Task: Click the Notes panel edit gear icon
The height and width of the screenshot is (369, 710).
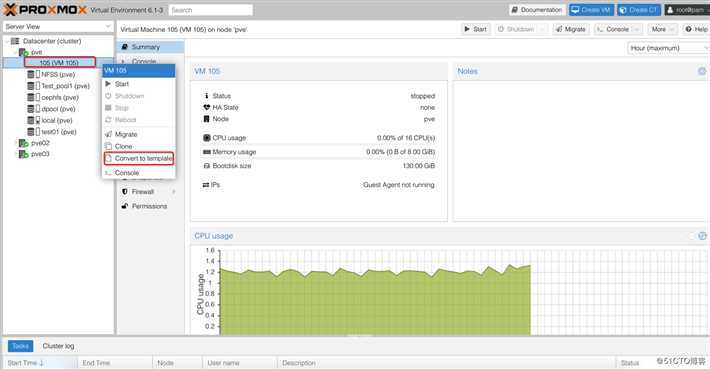Action: (702, 71)
